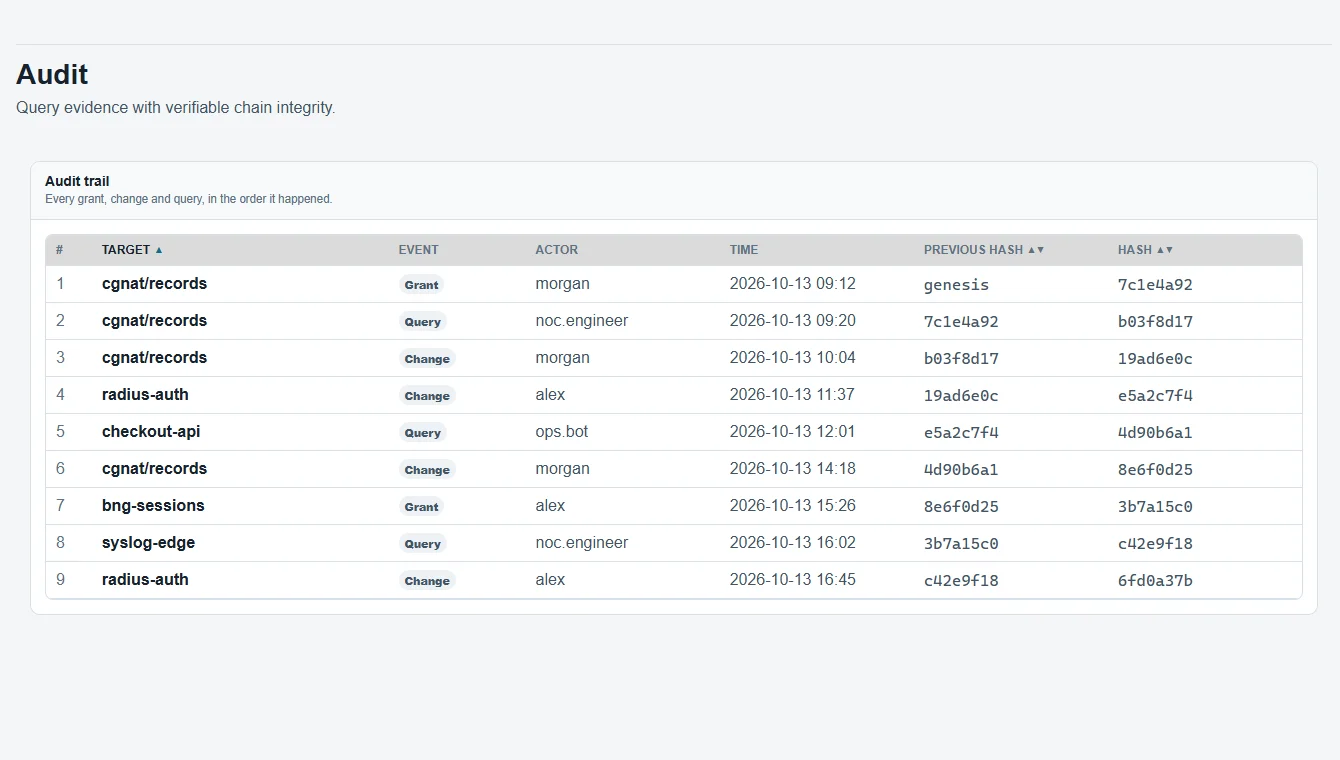This screenshot has height=760, width=1340.
Task: Select the bng-sessions target cell
Action: (x=153, y=506)
